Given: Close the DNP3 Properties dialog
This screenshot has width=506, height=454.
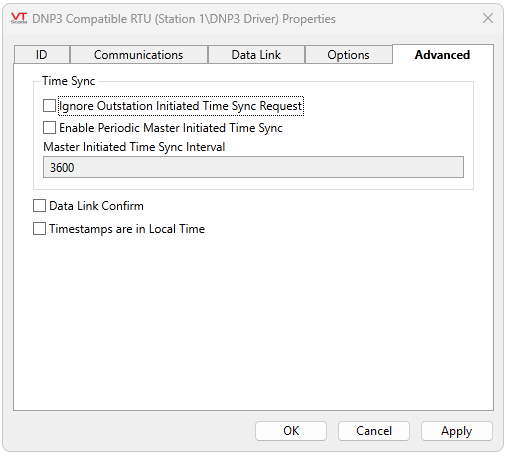Looking at the screenshot, I should 488,18.
